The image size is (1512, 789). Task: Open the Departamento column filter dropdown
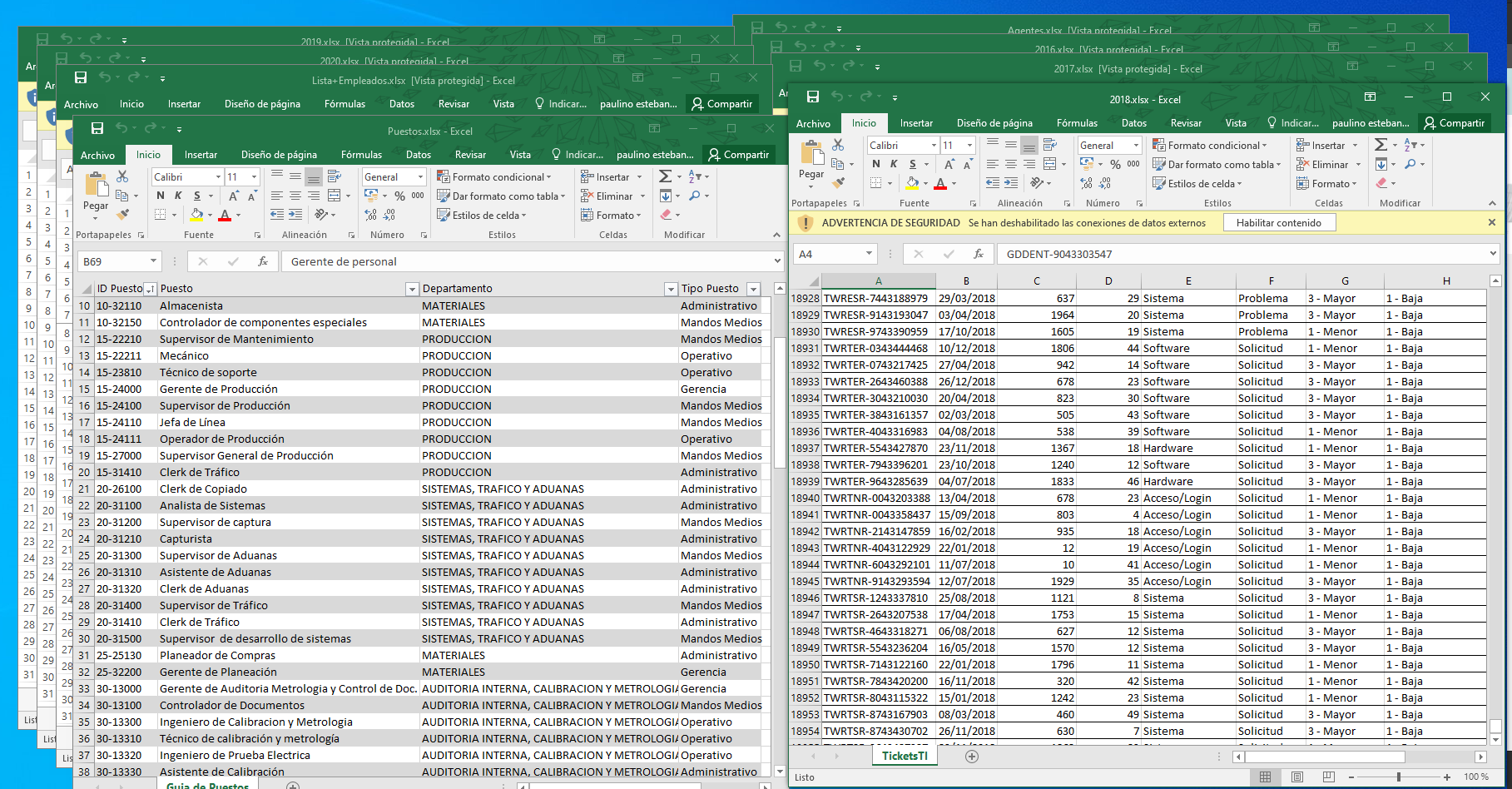click(670, 289)
